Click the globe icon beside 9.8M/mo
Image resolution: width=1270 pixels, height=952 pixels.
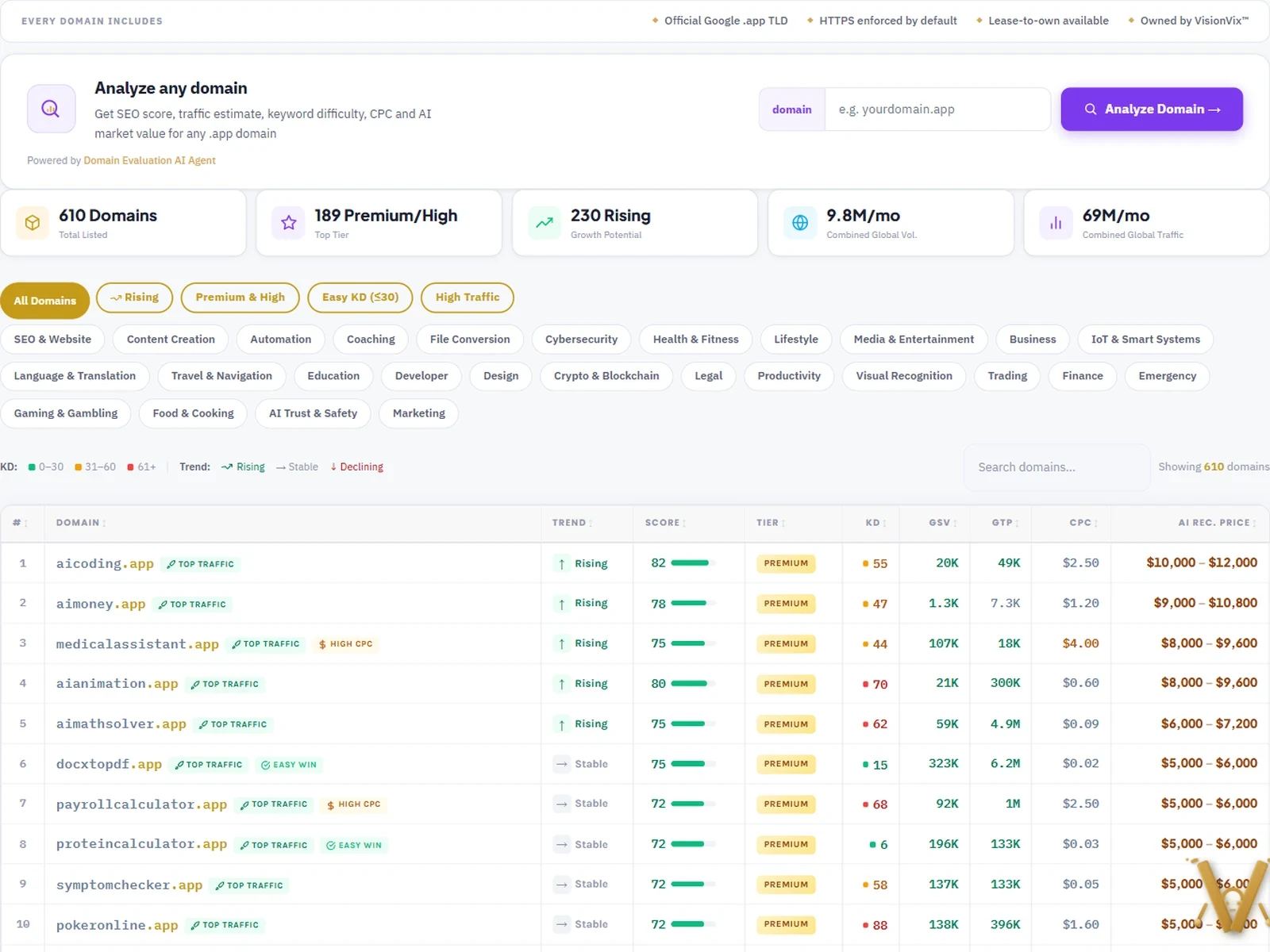pos(800,223)
